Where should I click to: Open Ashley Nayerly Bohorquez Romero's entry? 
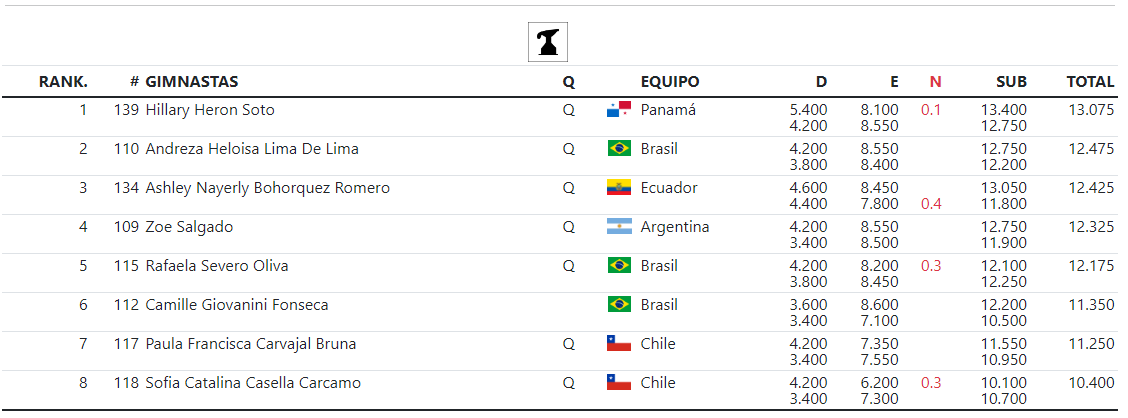(x=267, y=188)
